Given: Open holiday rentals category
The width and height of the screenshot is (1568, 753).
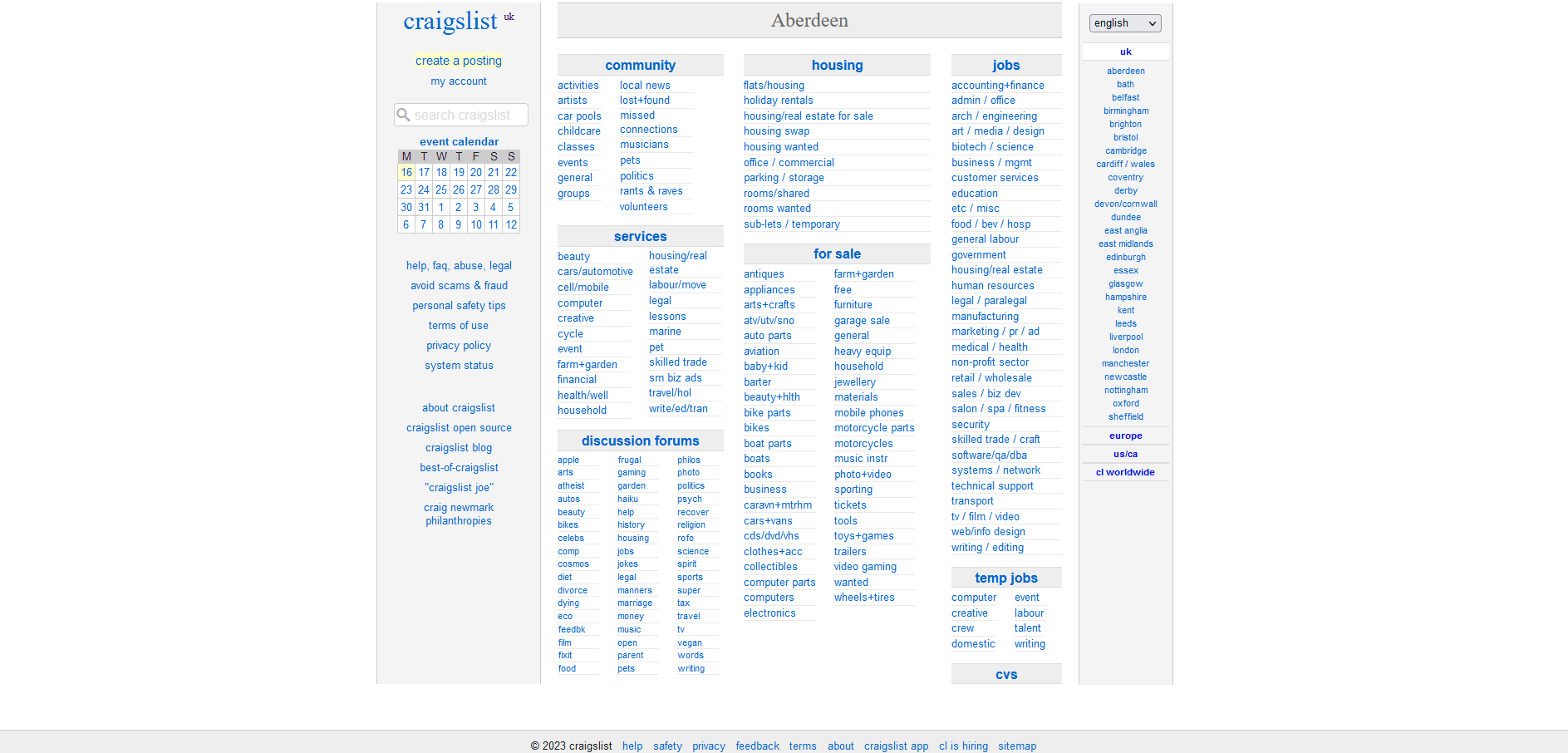Looking at the screenshot, I should [779, 101].
